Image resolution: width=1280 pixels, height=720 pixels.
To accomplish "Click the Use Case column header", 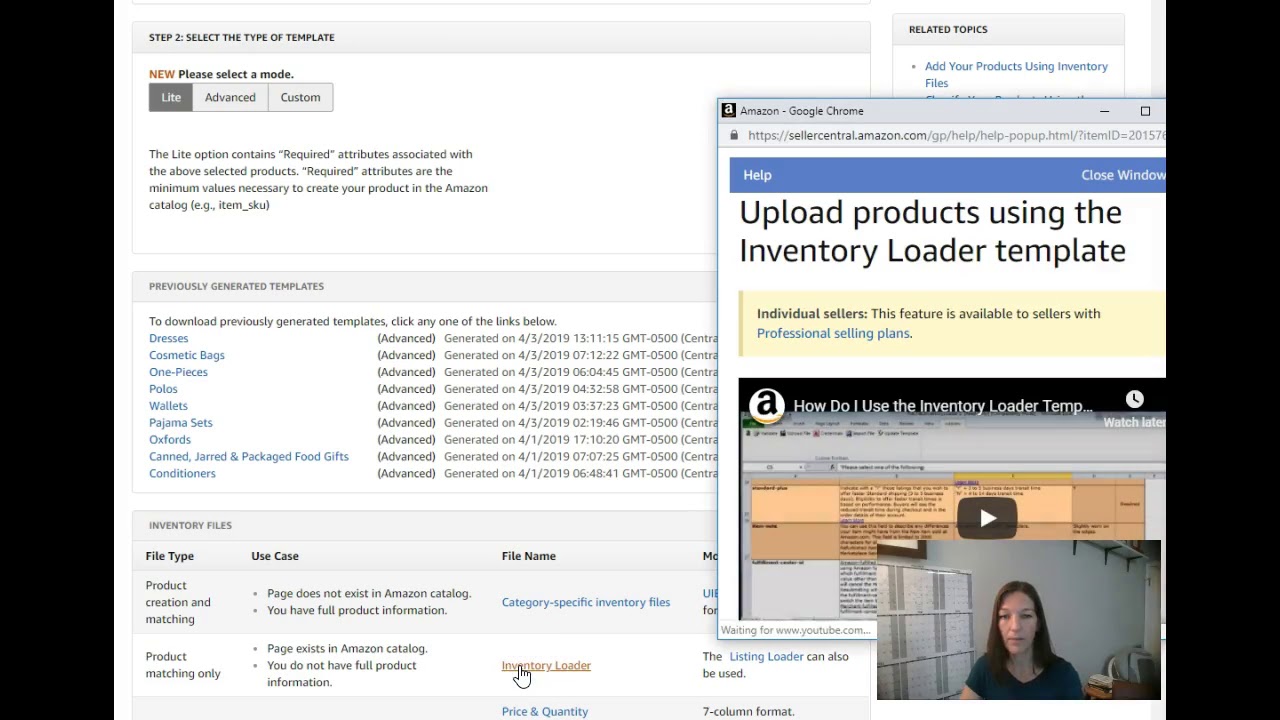I will coord(275,556).
